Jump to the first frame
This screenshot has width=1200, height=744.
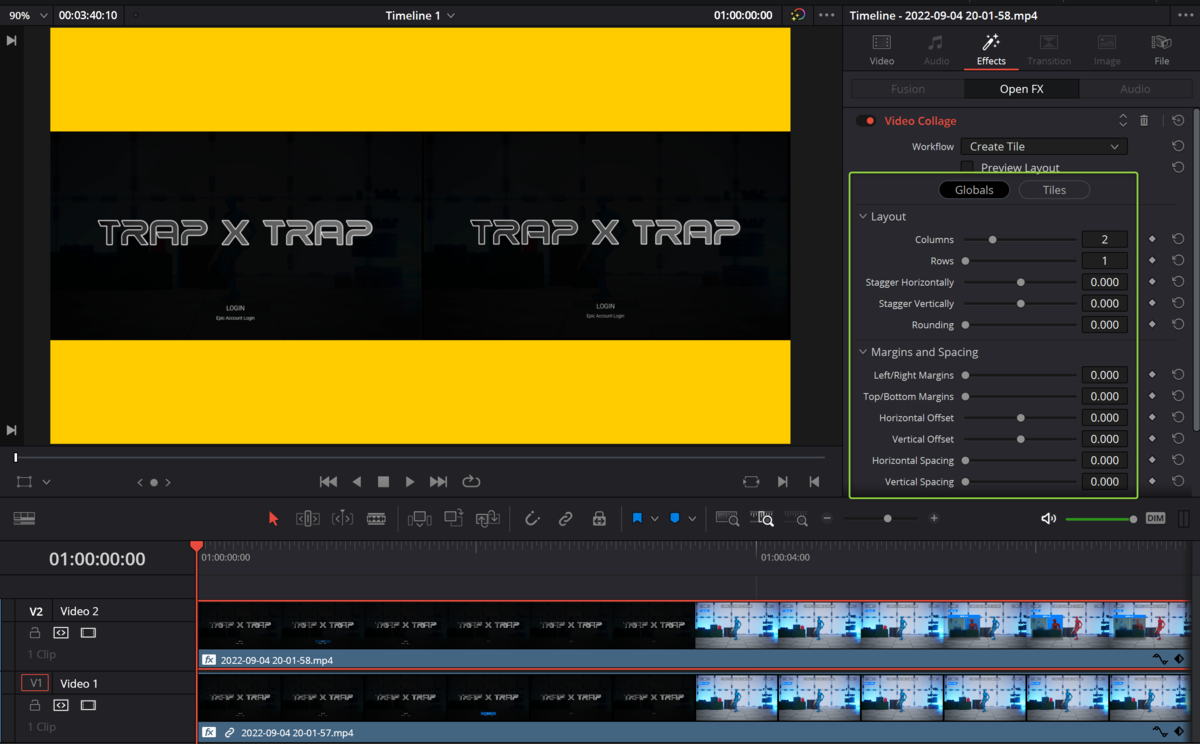point(328,481)
